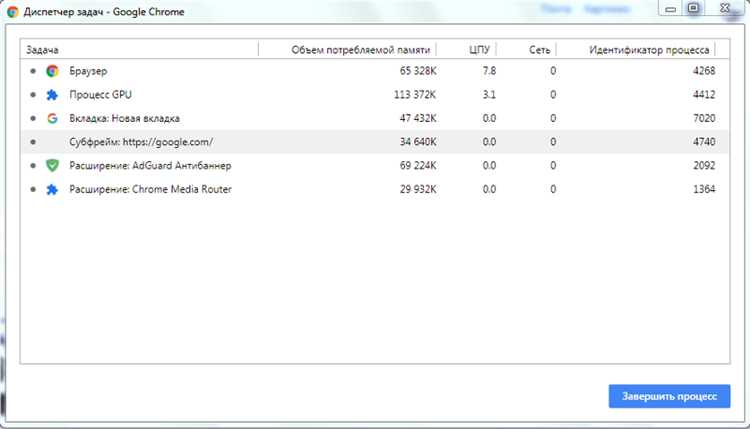750x429 pixels.
Task: Click process ID 4268
Action: (x=704, y=71)
